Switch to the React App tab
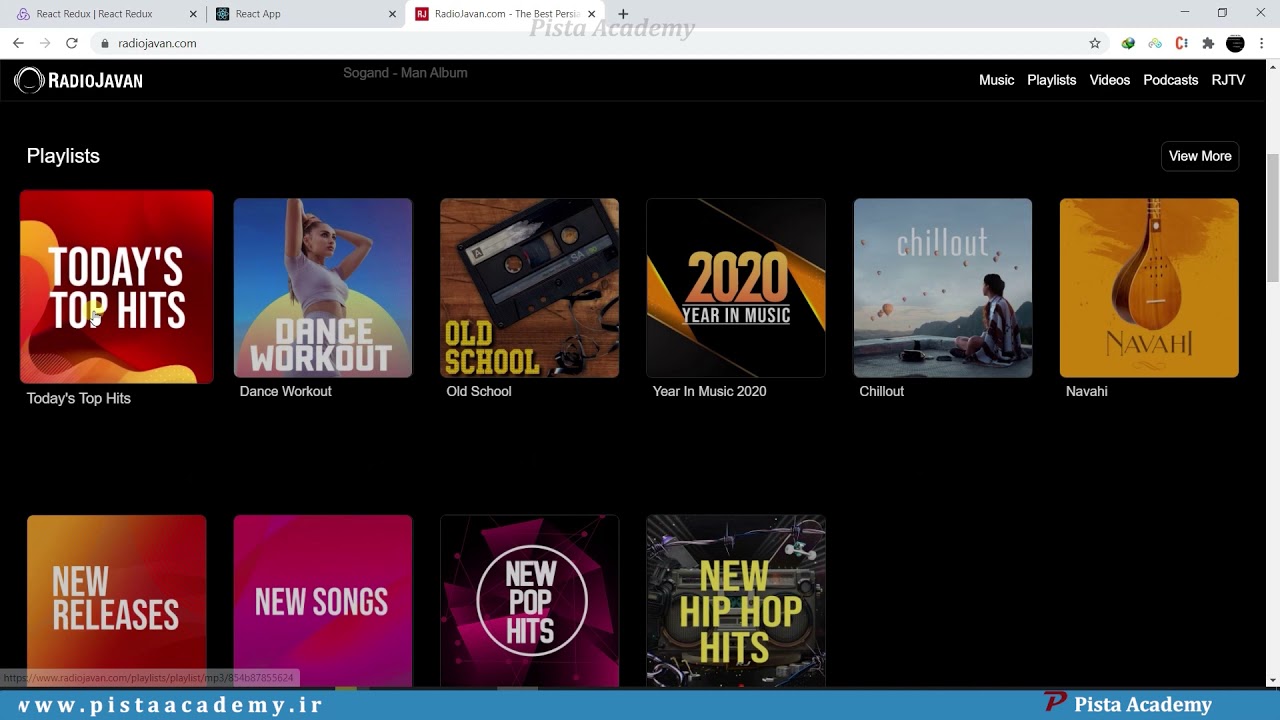This screenshot has width=1280, height=720. pyautogui.click(x=305, y=14)
